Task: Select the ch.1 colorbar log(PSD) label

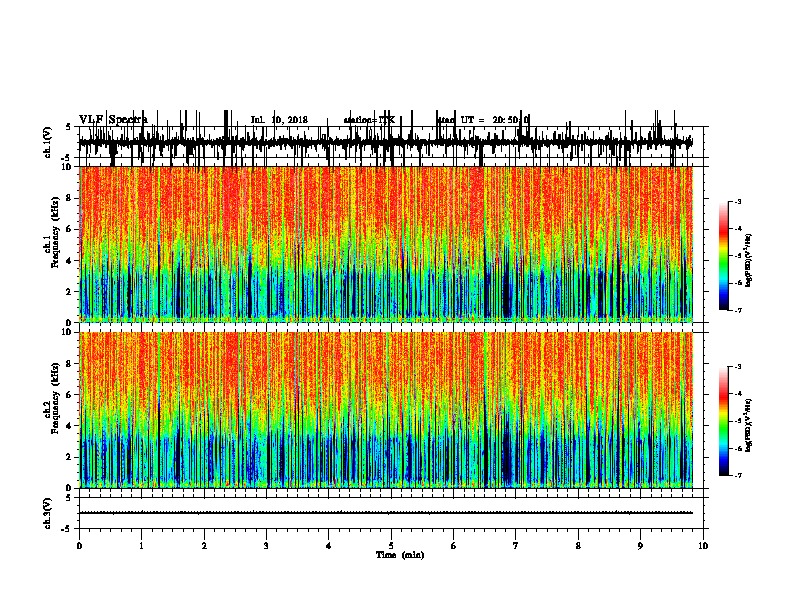Action: coord(748,260)
